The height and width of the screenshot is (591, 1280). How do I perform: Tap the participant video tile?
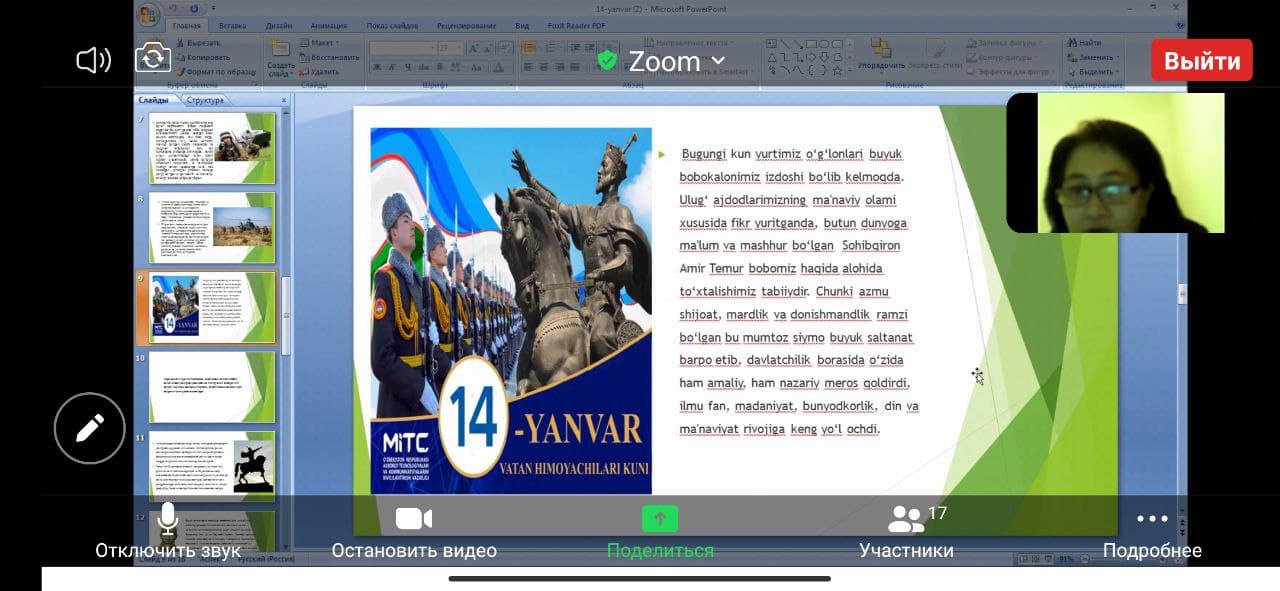coord(1115,163)
